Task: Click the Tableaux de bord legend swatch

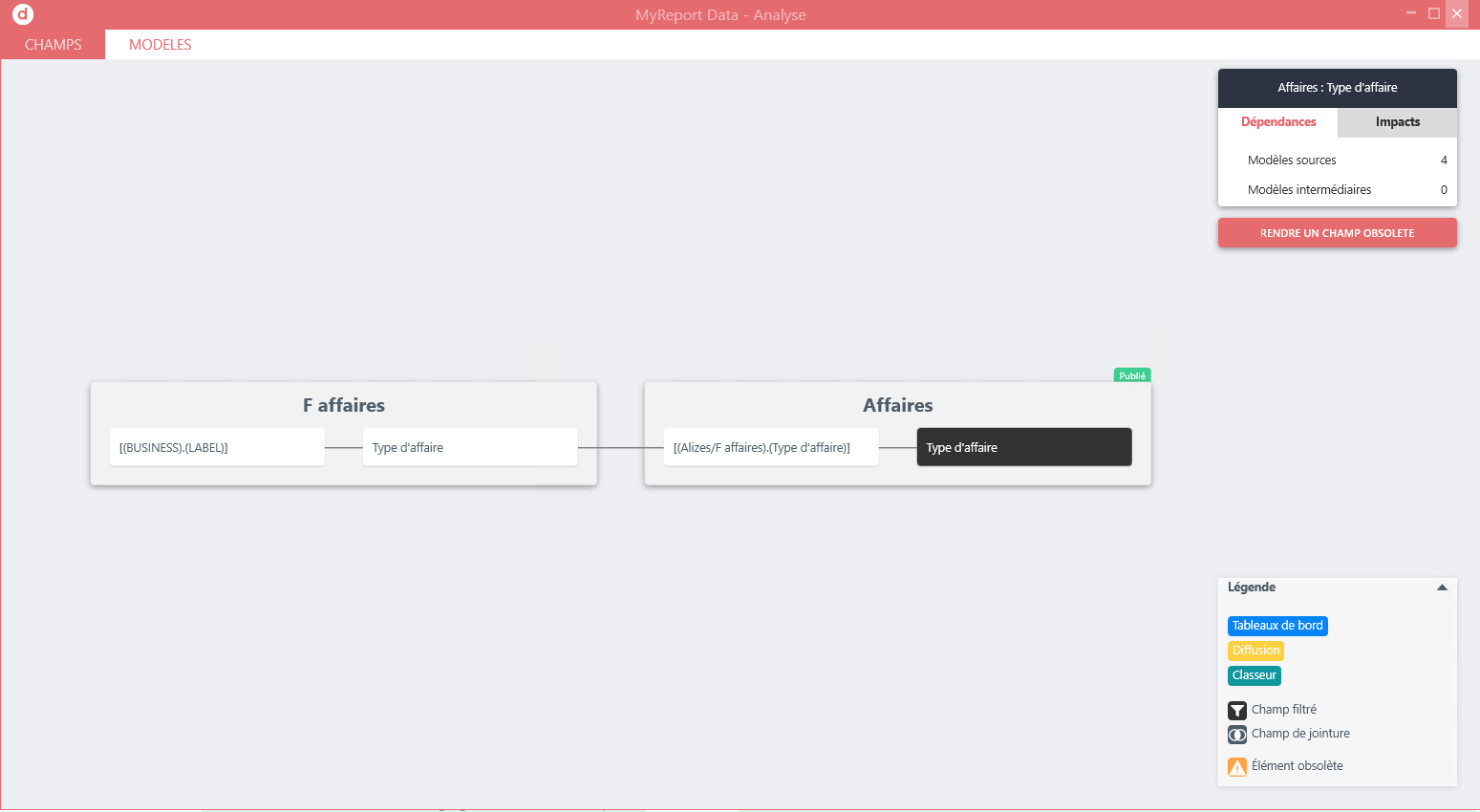Action: (1277, 626)
